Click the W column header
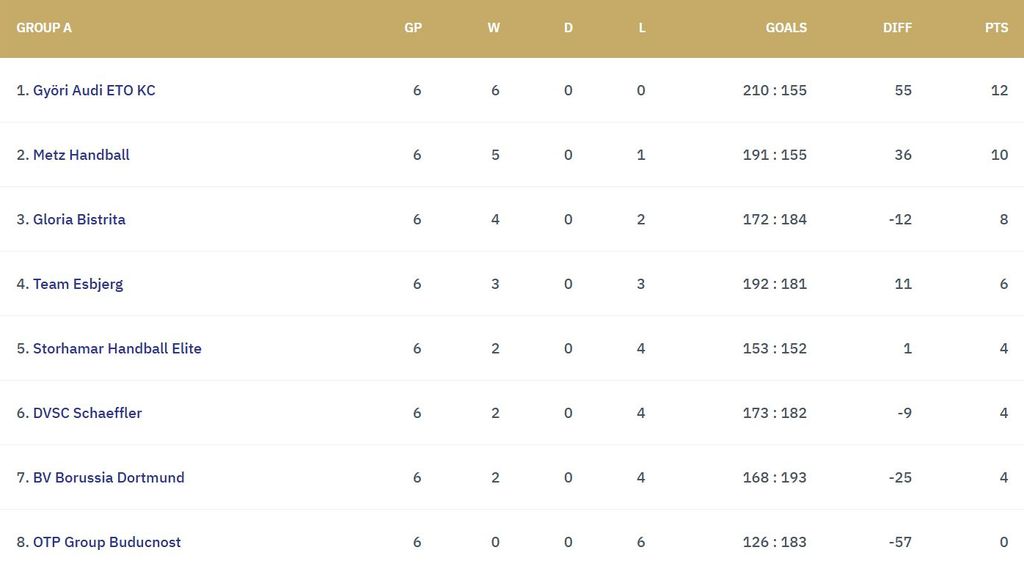The width and height of the screenshot is (1024, 561). 494,28
